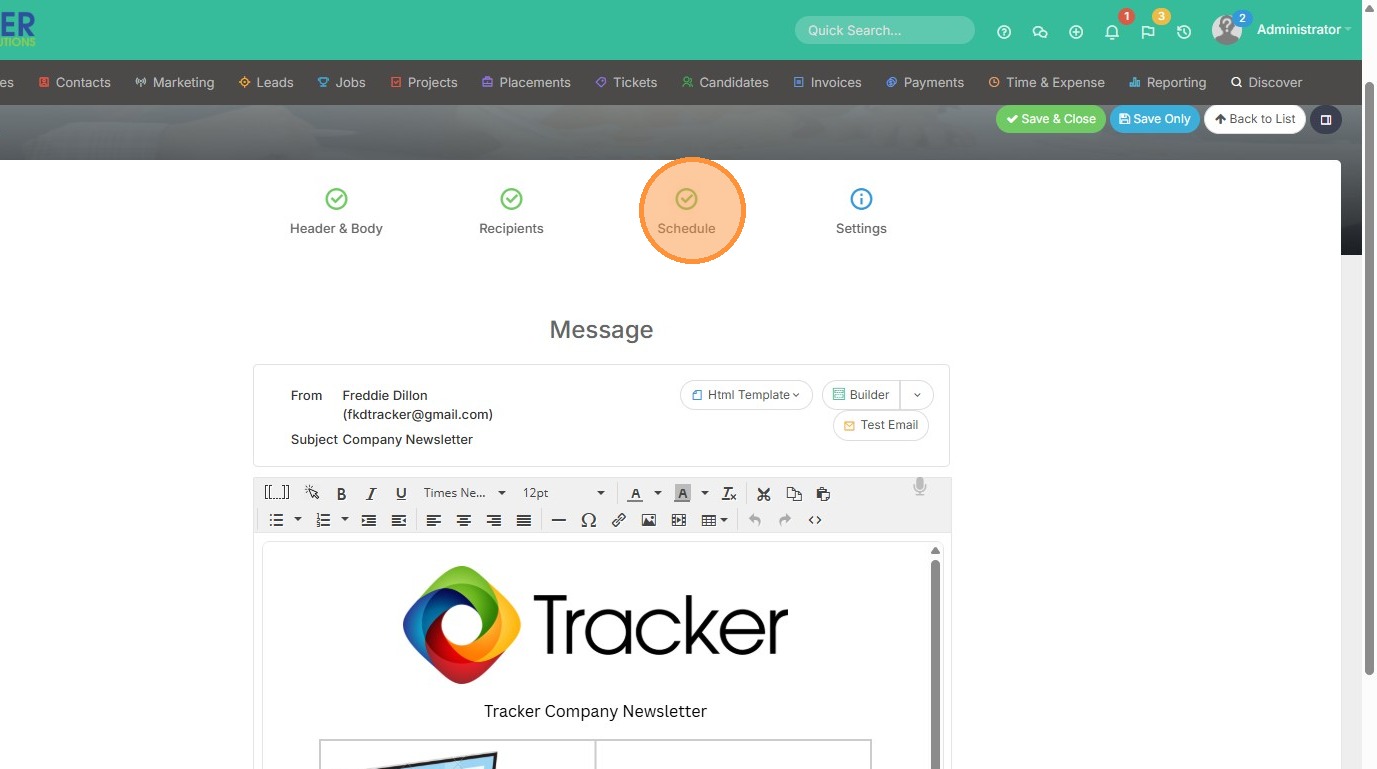
Task: Open the notifications bell
Action: tap(1112, 32)
